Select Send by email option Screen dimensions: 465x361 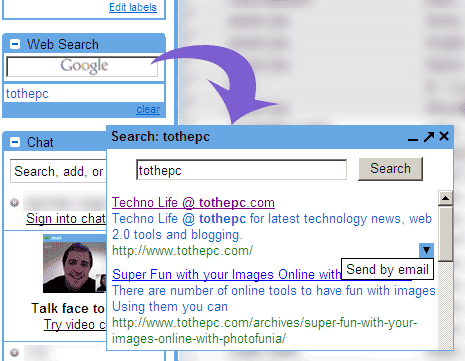coord(387,269)
